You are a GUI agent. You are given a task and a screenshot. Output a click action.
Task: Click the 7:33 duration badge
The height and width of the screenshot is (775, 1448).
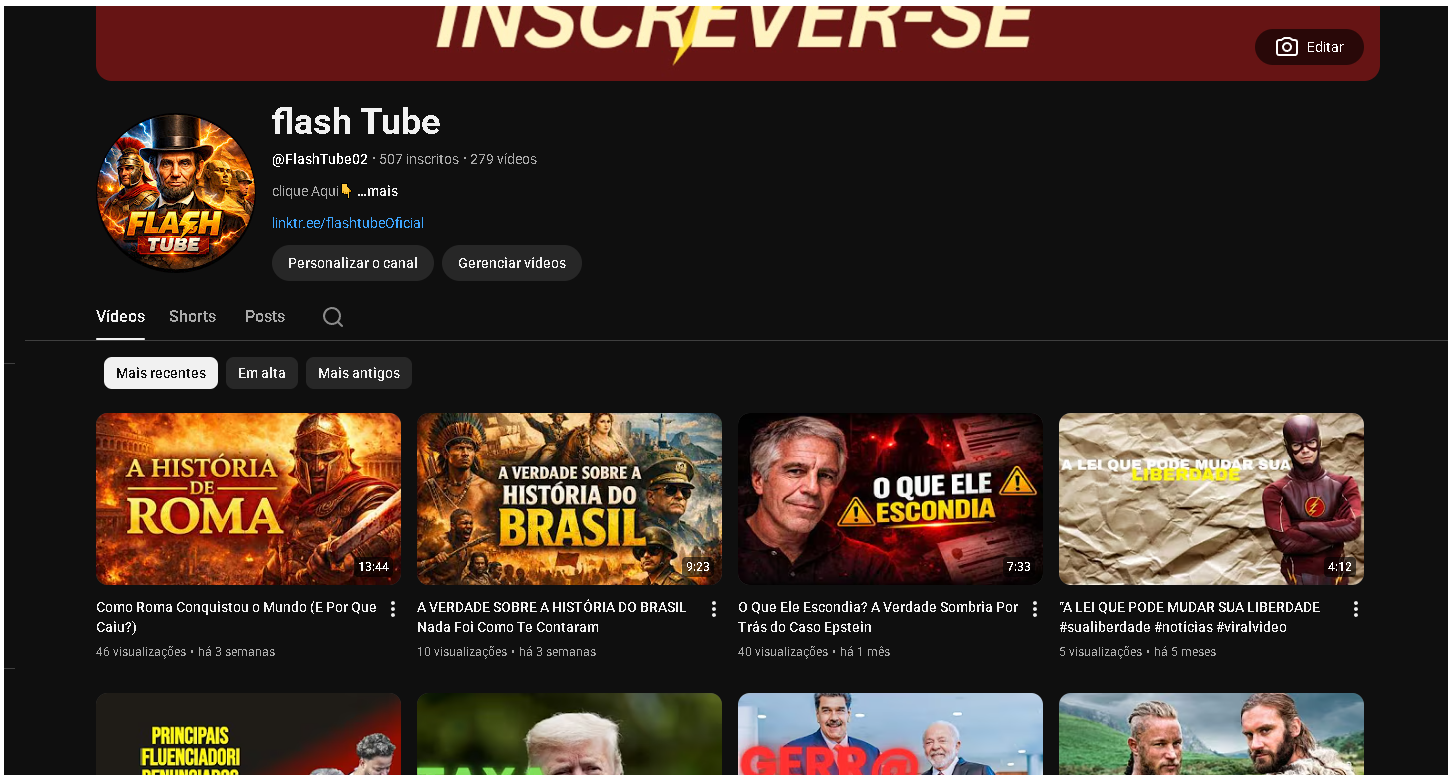pyautogui.click(x=1018, y=567)
